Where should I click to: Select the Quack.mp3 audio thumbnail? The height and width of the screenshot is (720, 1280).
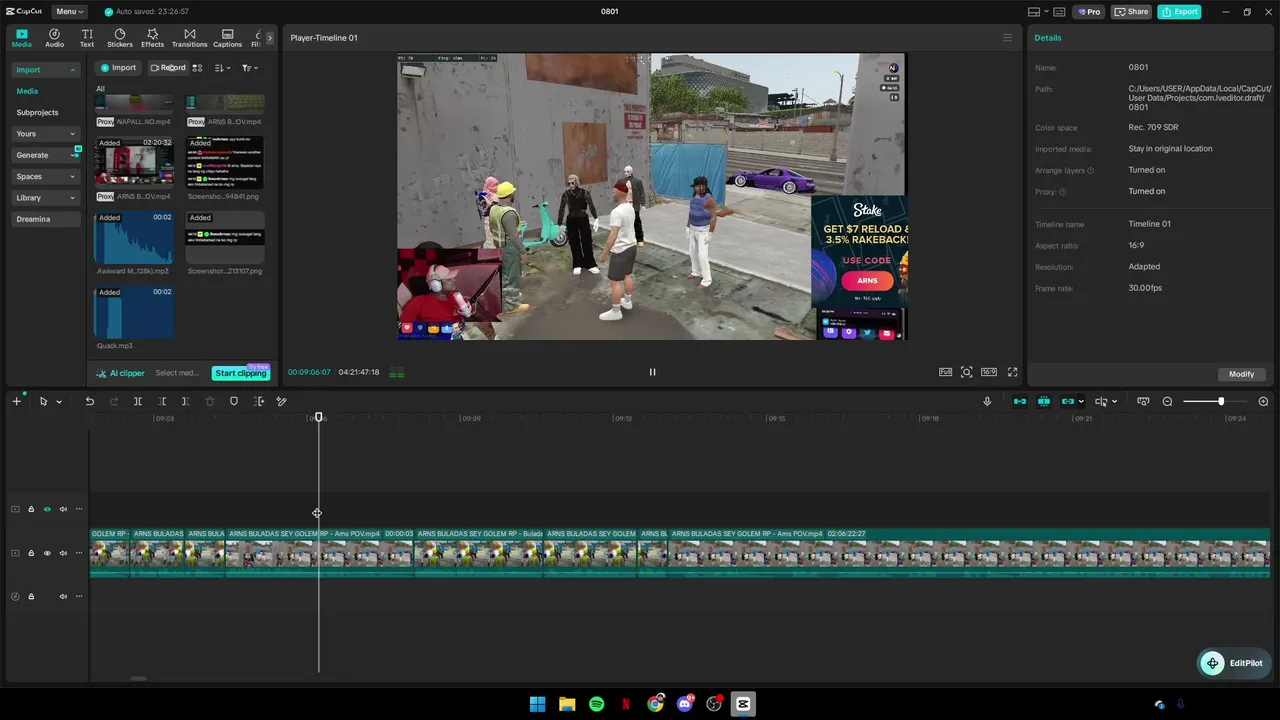[133, 313]
